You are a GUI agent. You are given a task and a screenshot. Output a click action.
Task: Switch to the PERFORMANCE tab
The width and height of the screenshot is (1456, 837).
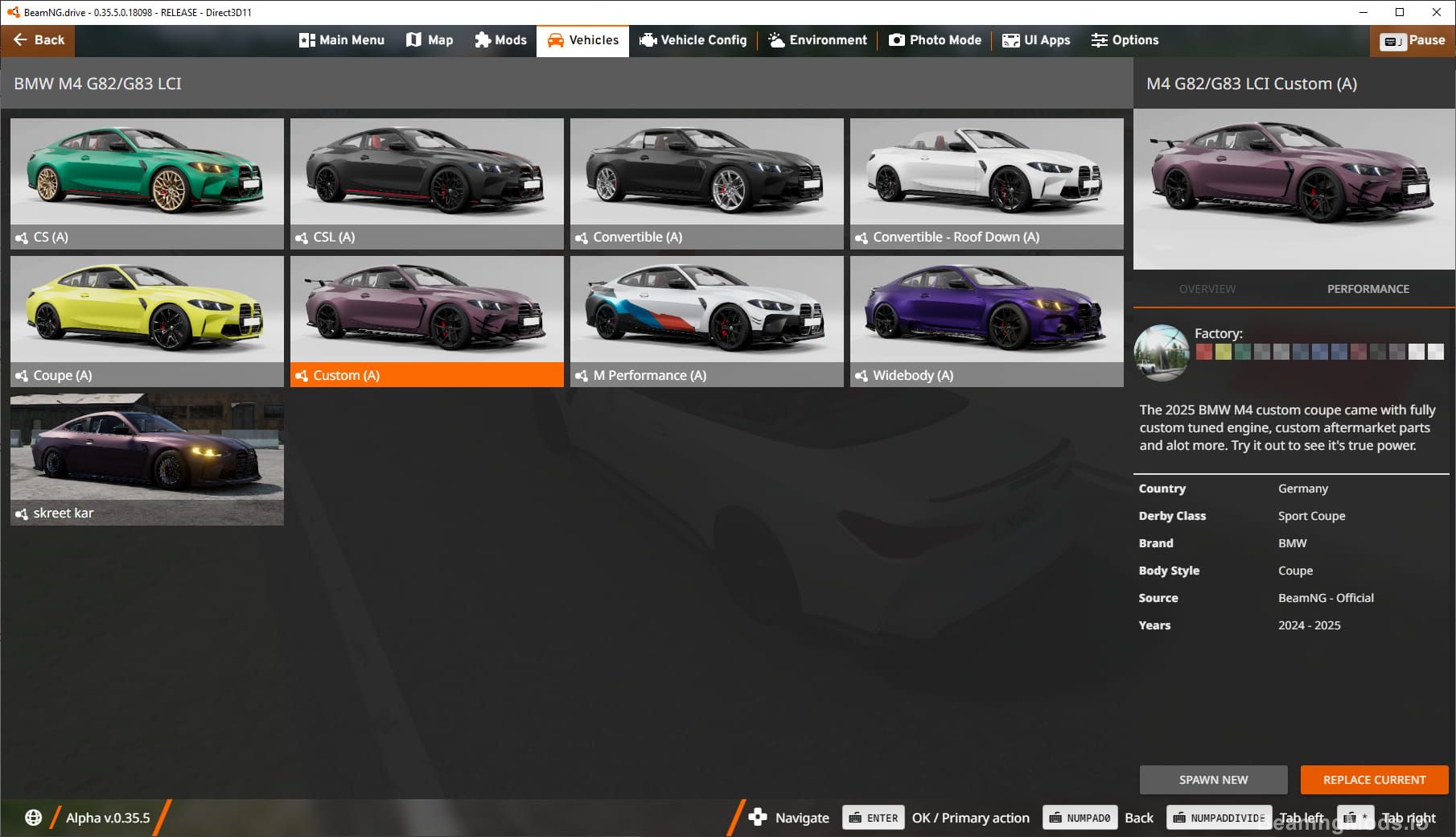tap(1368, 289)
